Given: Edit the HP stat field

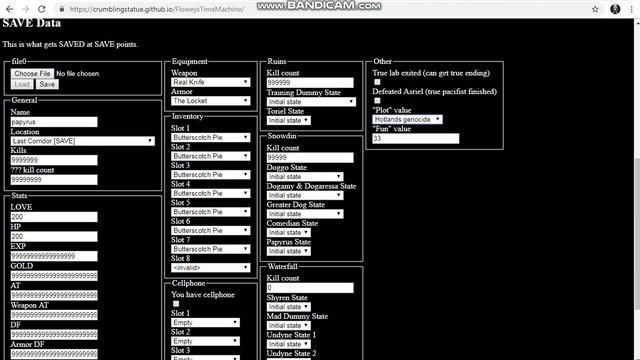Looking at the screenshot, I should tap(54, 236).
